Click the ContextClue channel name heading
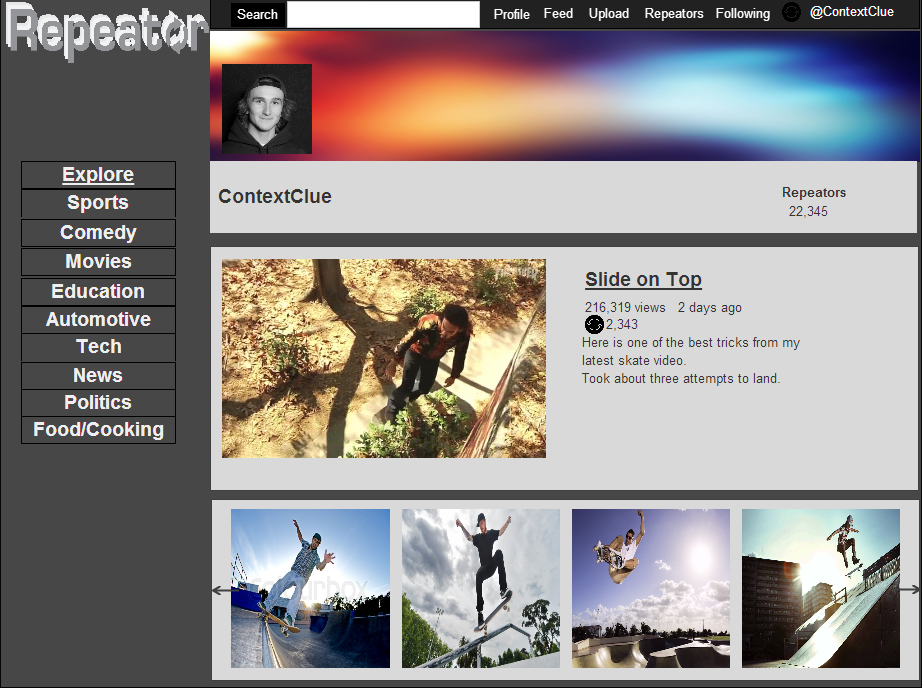The image size is (924, 691). pyautogui.click(x=275, y=197)
